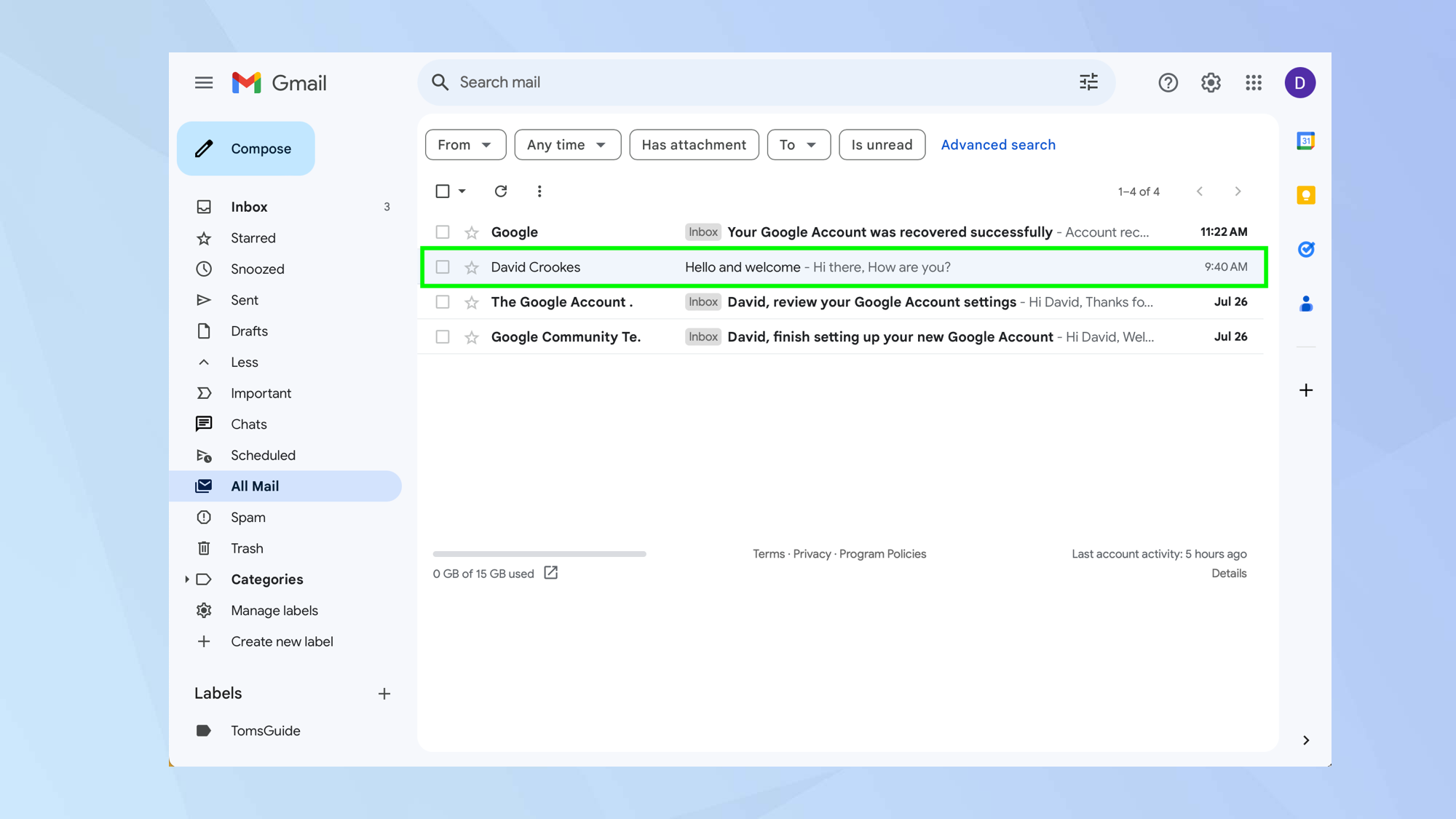Image resolution: width=1456 pixels, height=819 pixels.
Task: Click the refresh inbox icon
Action: coord(501,190)
